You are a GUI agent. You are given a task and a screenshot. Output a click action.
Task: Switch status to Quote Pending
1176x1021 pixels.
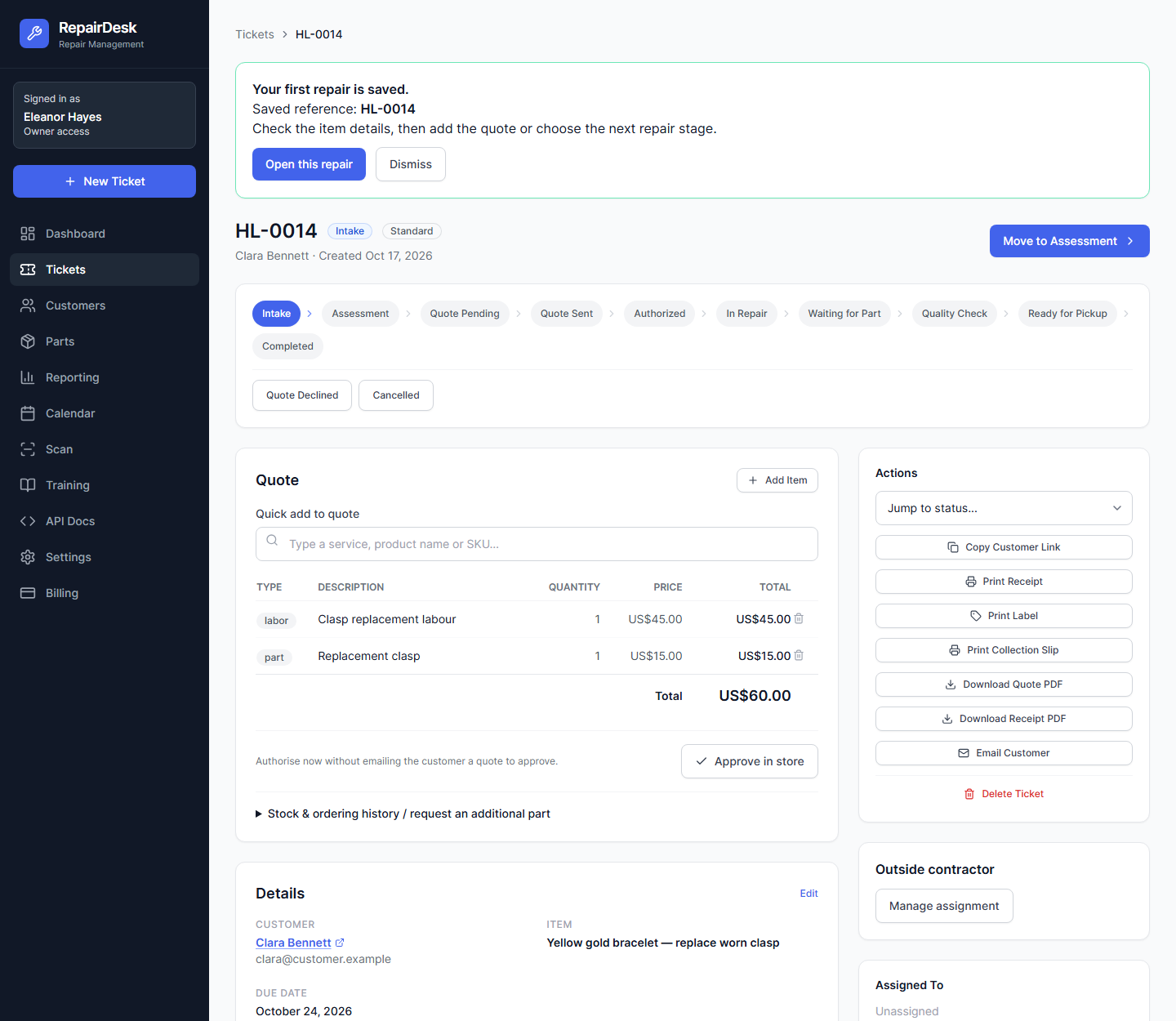[x=465, y=314]
